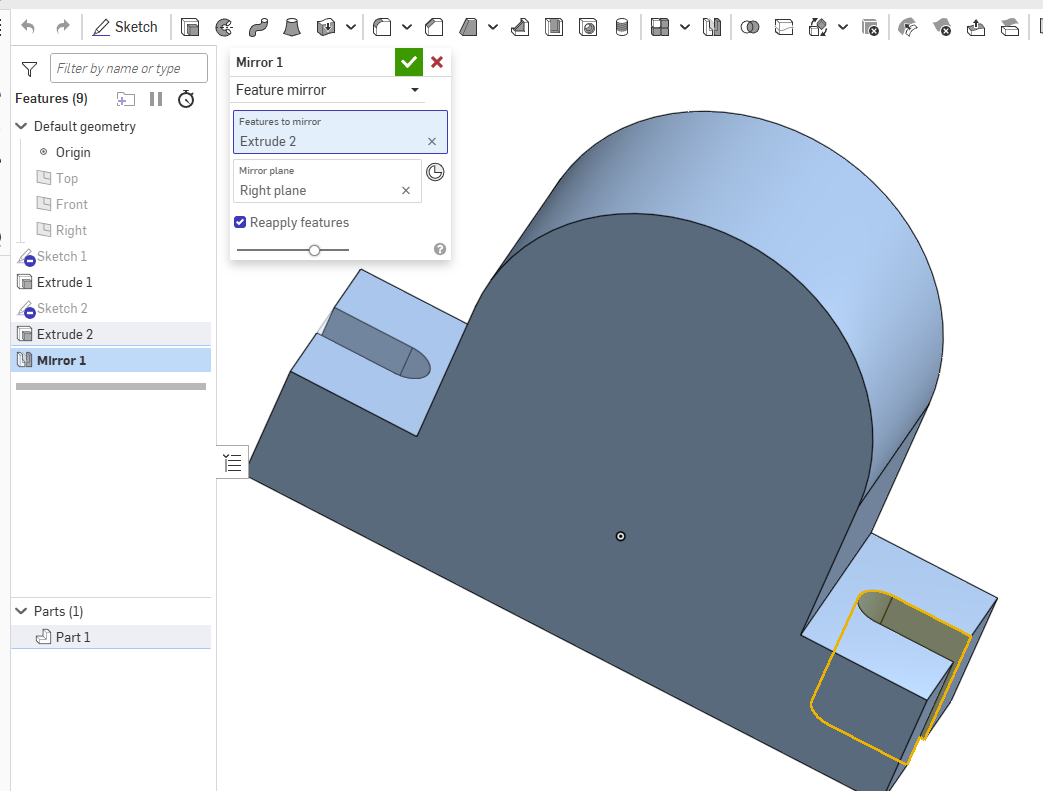Image resolution: width=1043 pixels, height=791 pixels.
Task: Select the Sweep tool
Action: [258, 27]
